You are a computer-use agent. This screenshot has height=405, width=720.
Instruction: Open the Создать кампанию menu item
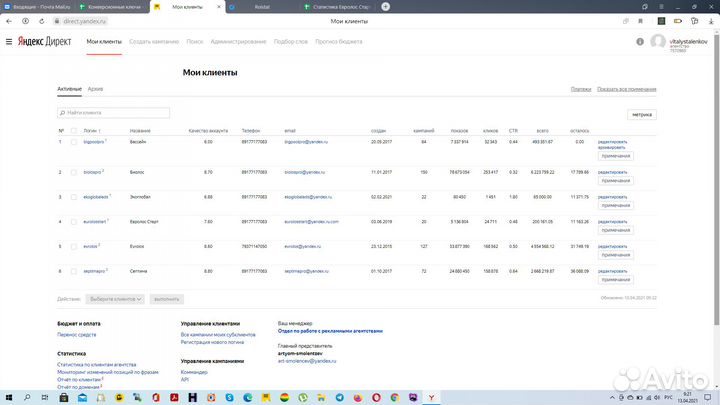coord(153,42)
